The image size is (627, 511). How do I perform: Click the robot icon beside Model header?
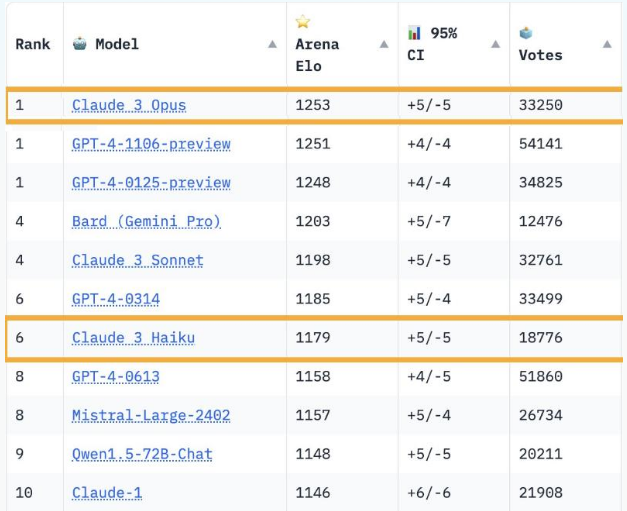pyautogui.click(x=80, y=43)
